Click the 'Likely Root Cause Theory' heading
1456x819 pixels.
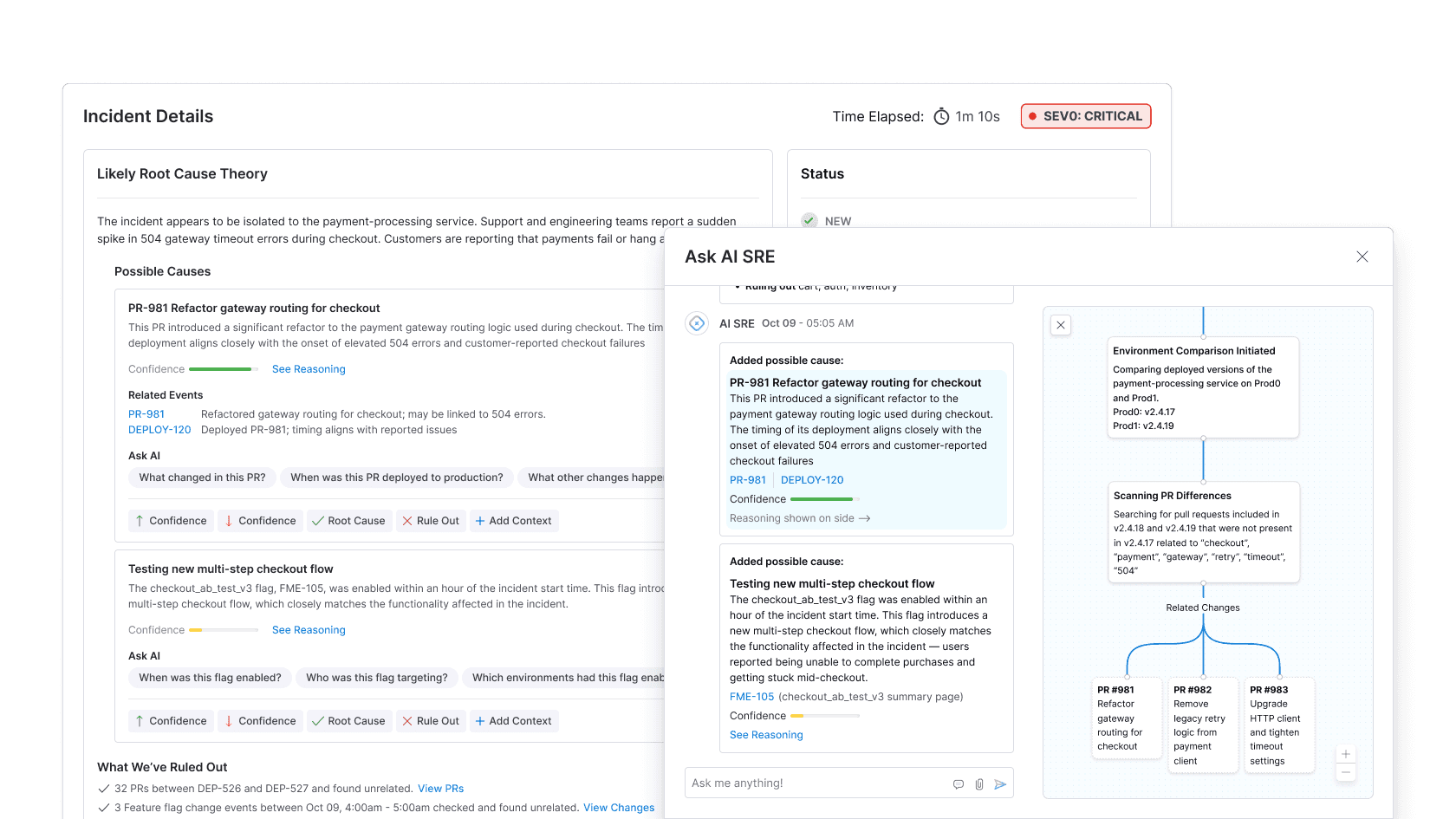pyautogui.click(x=182, y=174)
